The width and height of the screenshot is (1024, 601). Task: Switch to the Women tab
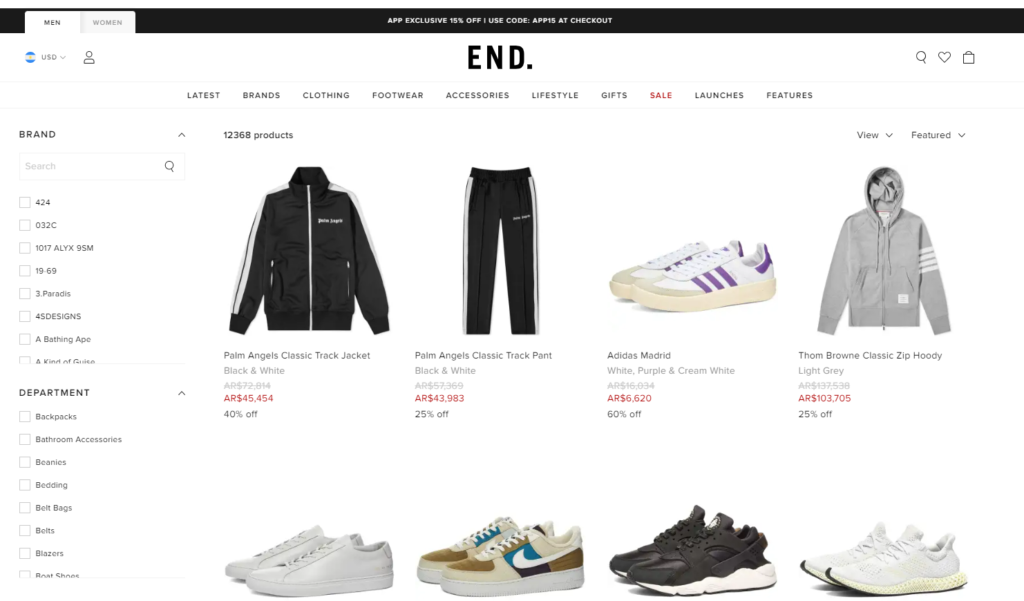[108, 22]
